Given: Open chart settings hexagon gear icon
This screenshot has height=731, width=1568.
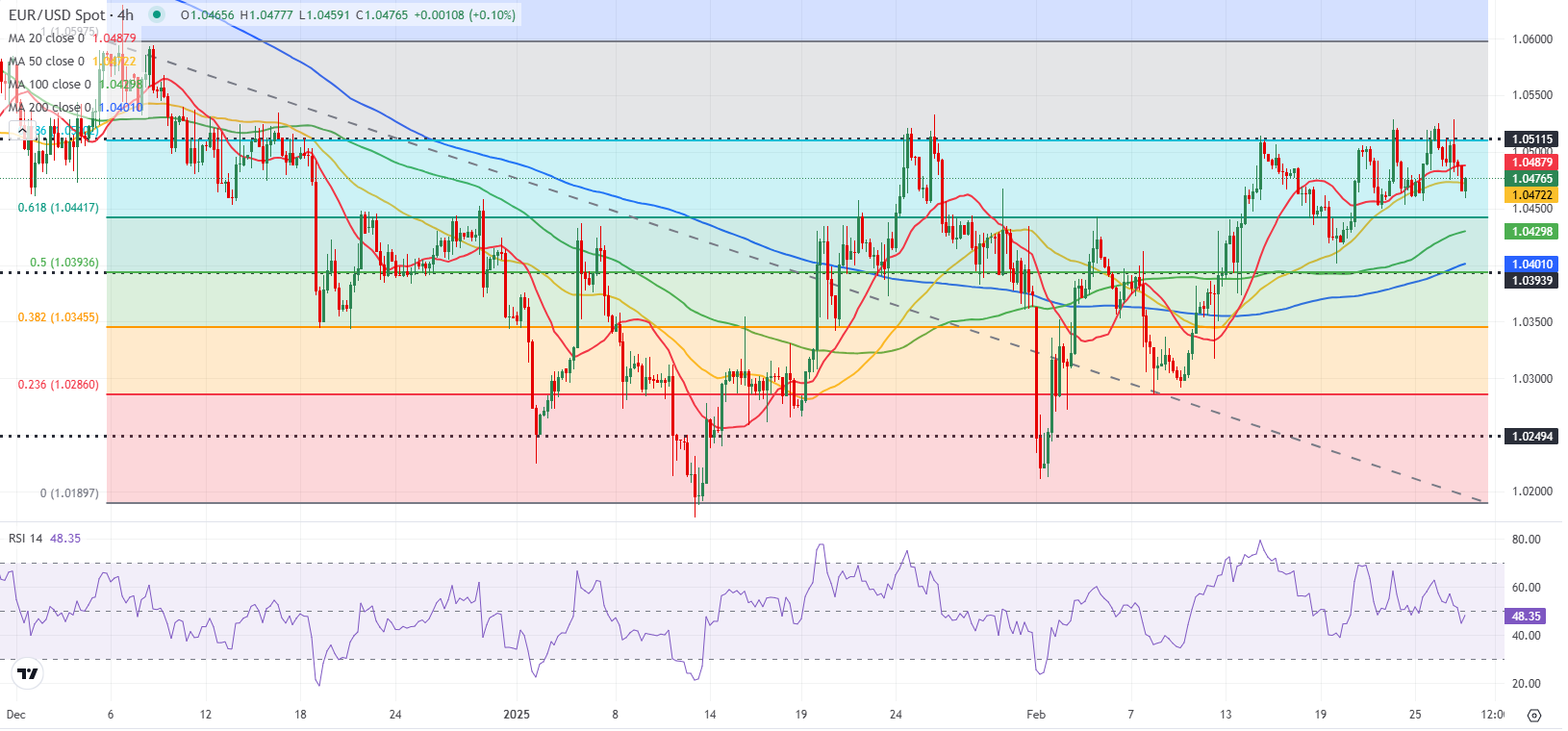Looking at the screenshot, I should tap(1533, 715).
